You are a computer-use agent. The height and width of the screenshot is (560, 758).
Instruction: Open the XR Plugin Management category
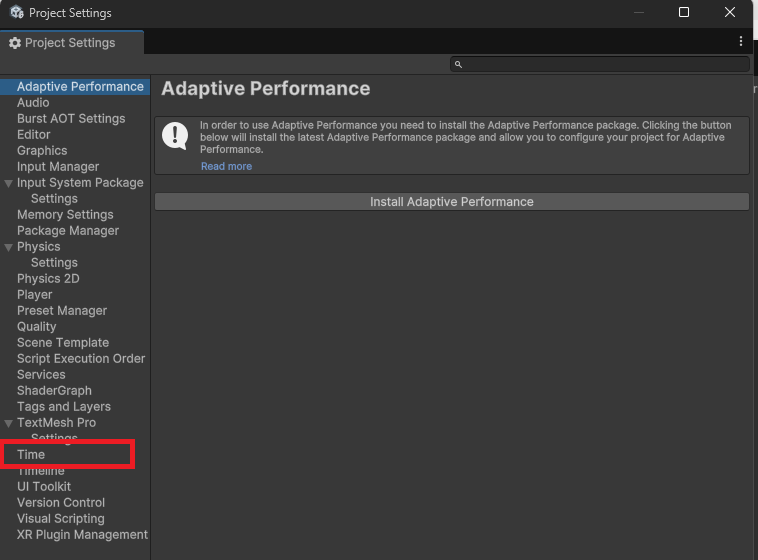pyautogui.click(x=82, y=535)
